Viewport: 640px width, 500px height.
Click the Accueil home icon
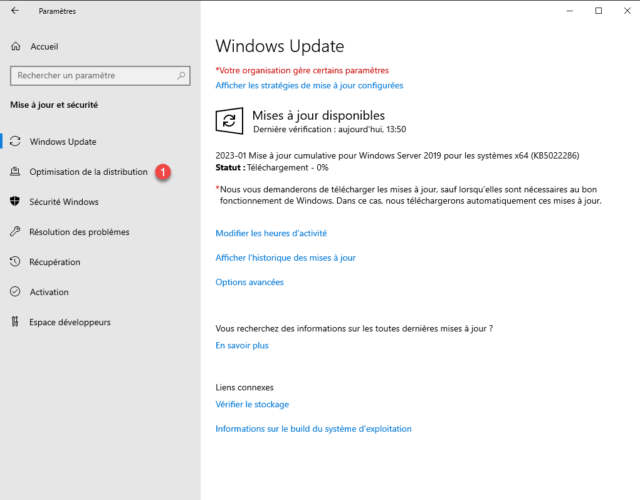(x=16, y=46)
